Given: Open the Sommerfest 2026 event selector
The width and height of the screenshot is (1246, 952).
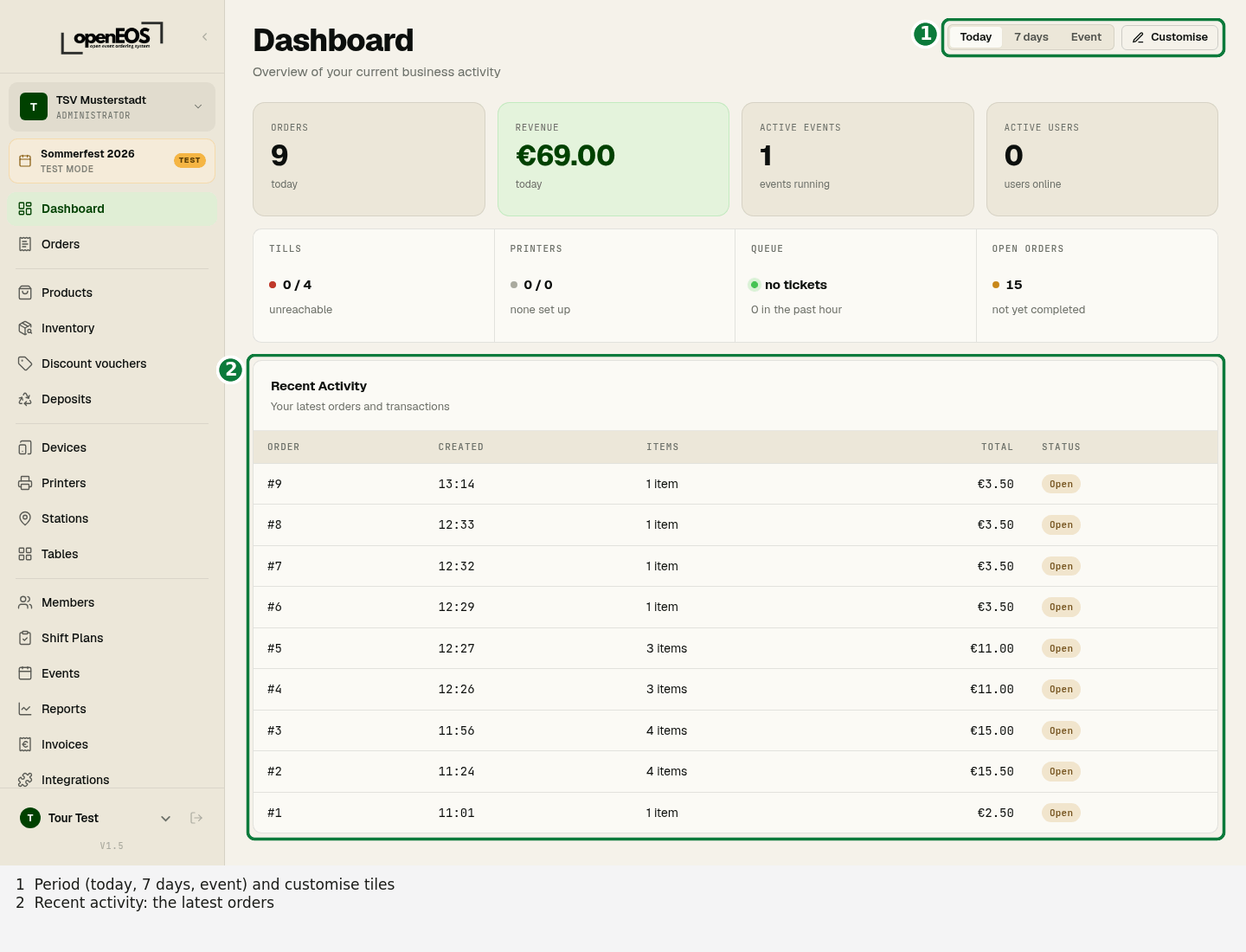Looking at the screenshot, I should click(112, 161).
